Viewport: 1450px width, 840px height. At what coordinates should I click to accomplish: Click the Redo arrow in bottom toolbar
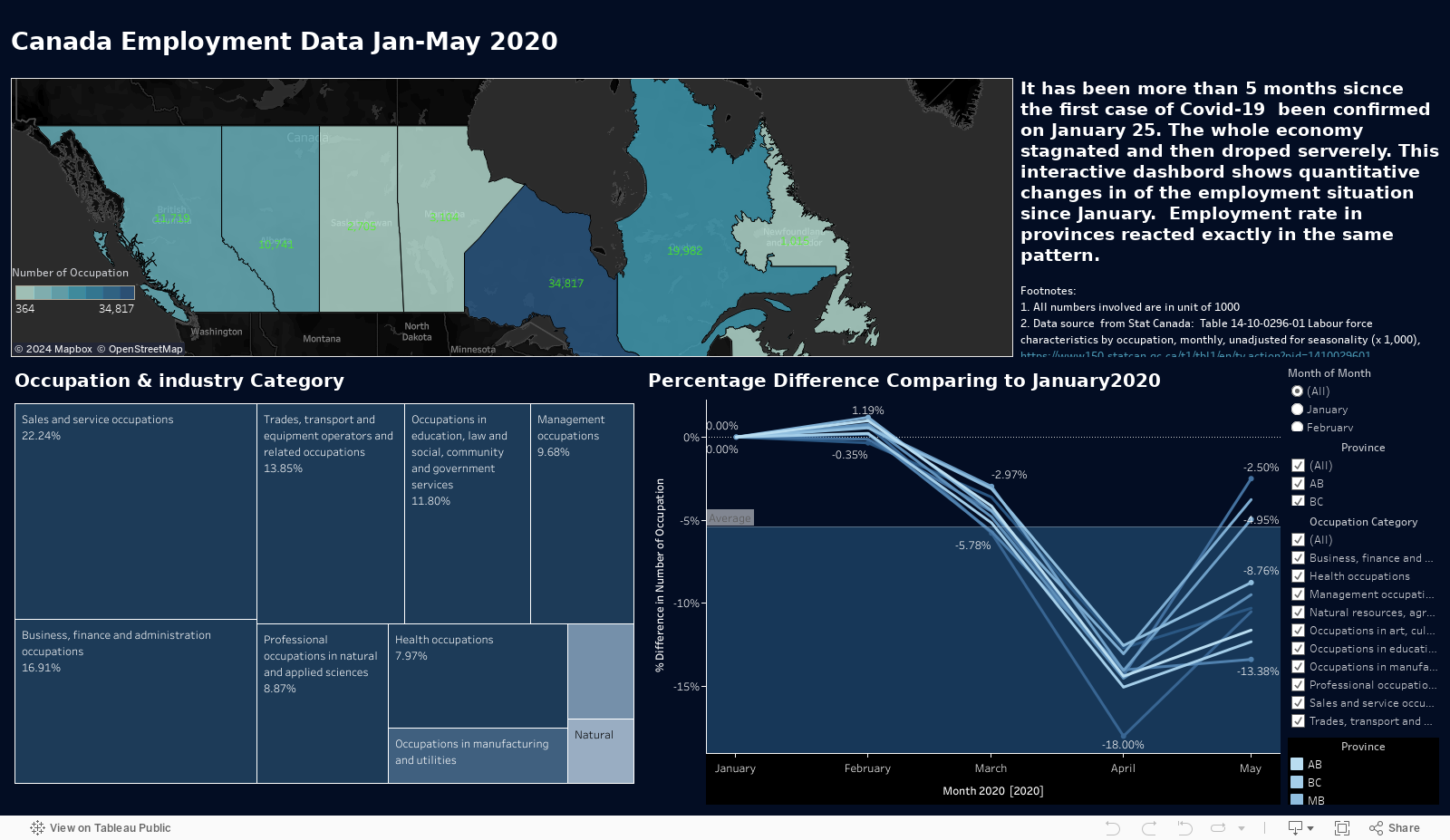coord(1148,827)
